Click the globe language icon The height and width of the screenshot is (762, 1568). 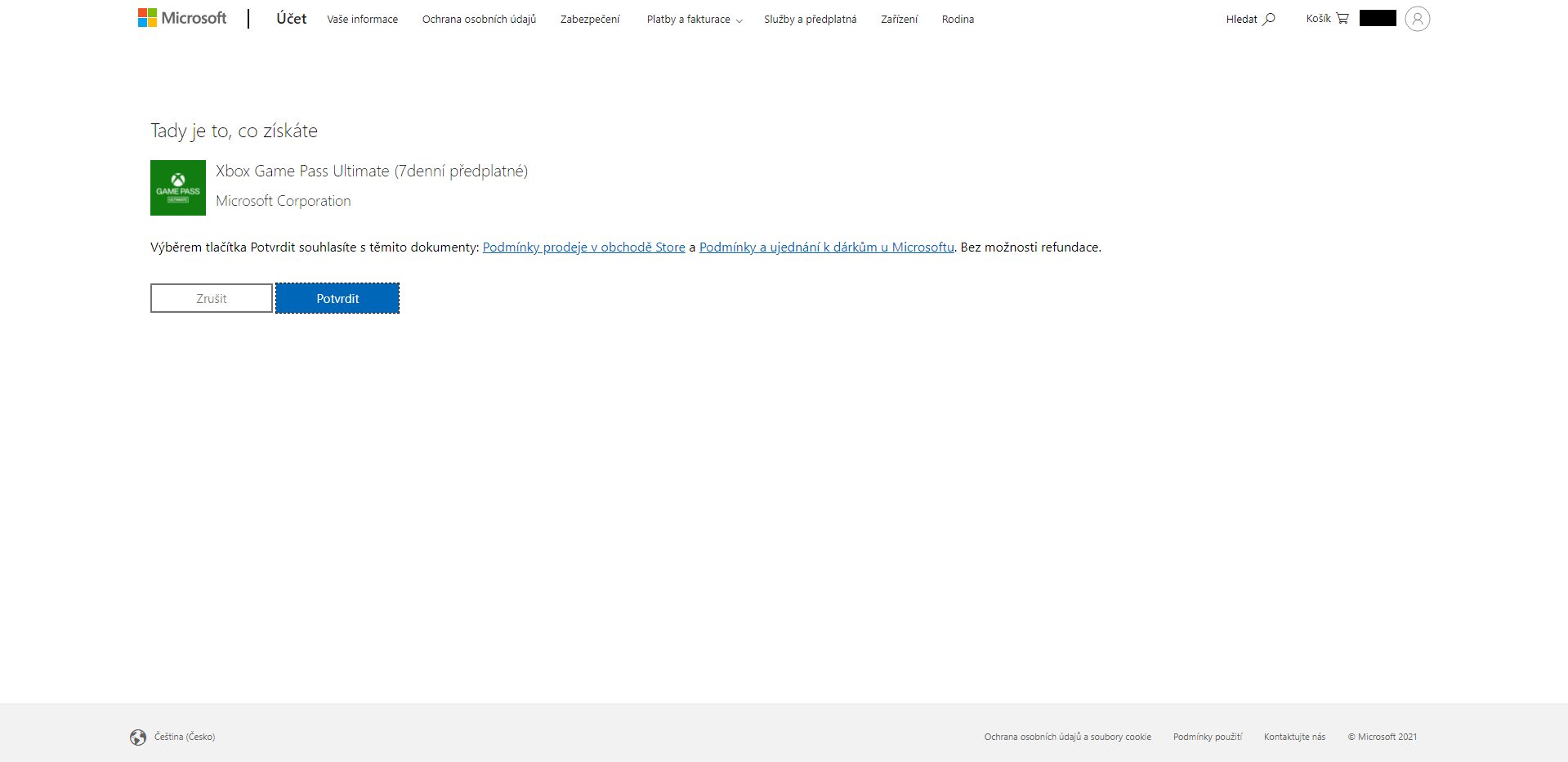coord(138,737)
